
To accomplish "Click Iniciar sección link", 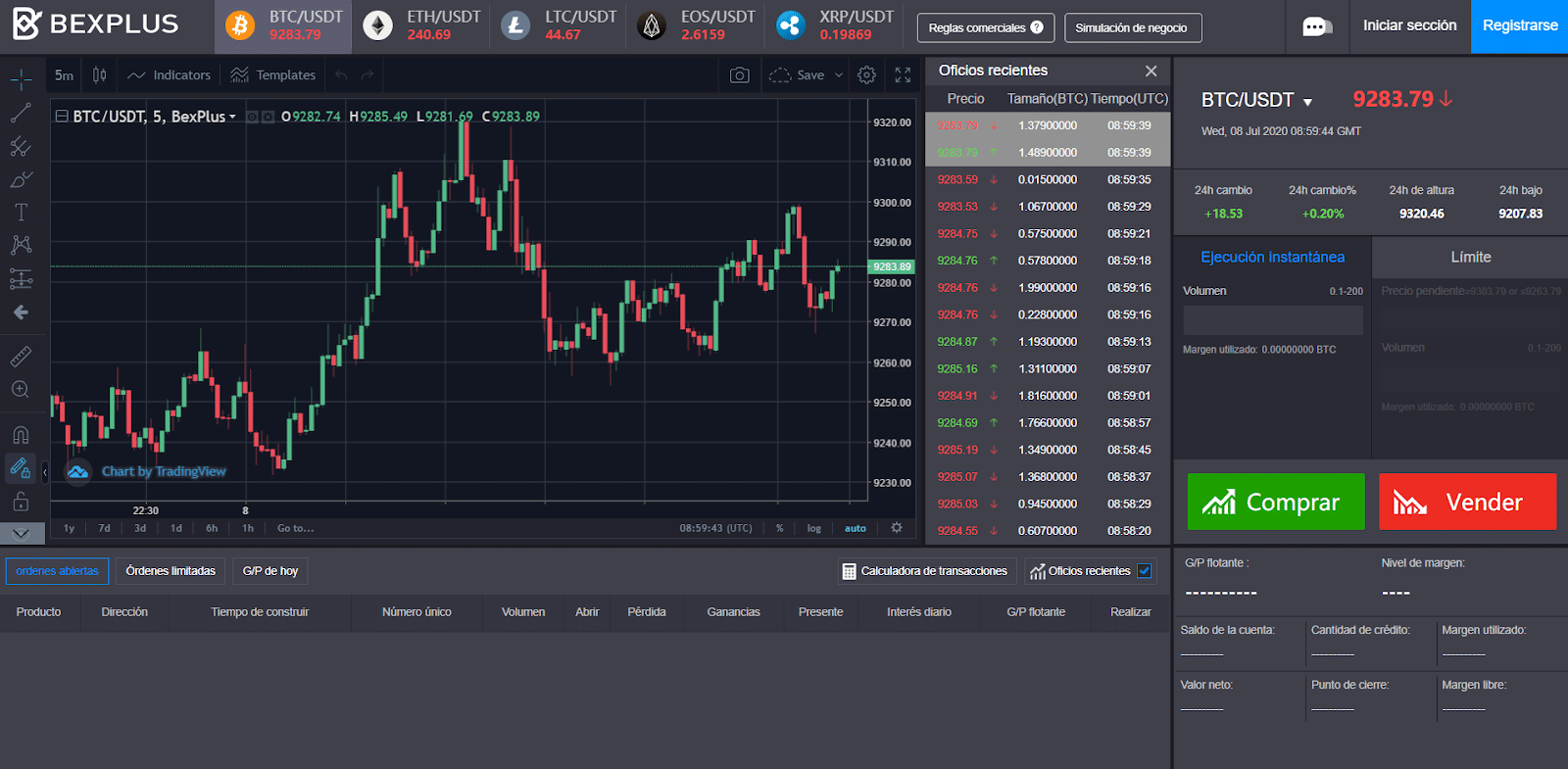I will 1409,25.
